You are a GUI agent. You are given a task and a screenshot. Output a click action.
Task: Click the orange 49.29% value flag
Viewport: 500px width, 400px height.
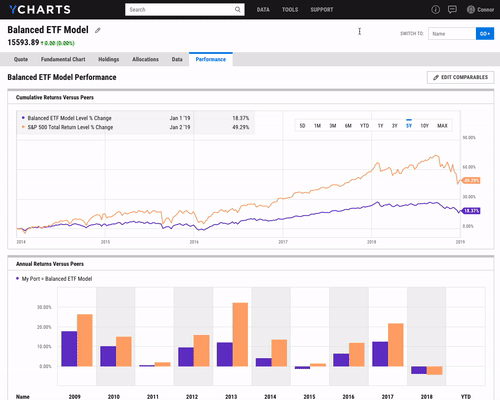click(470, 180)
